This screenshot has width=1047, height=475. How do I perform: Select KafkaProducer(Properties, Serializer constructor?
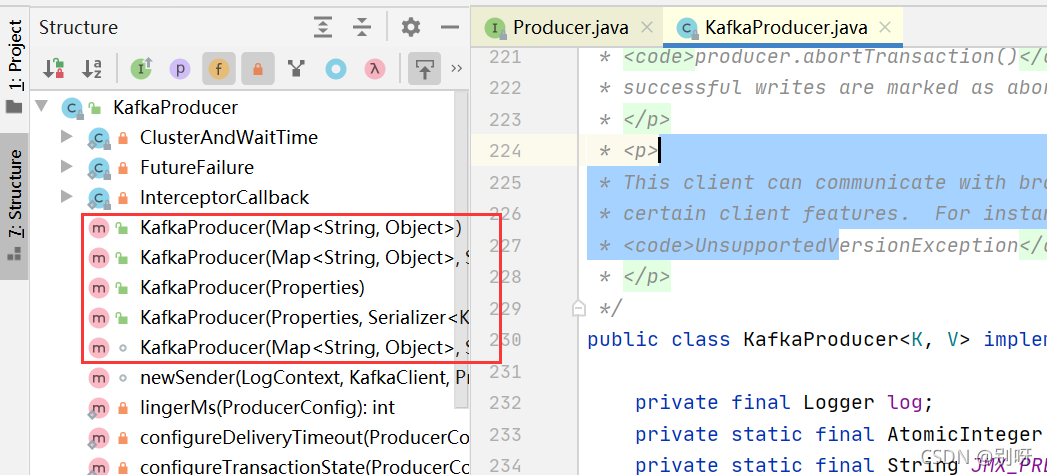tap(304, 317)
